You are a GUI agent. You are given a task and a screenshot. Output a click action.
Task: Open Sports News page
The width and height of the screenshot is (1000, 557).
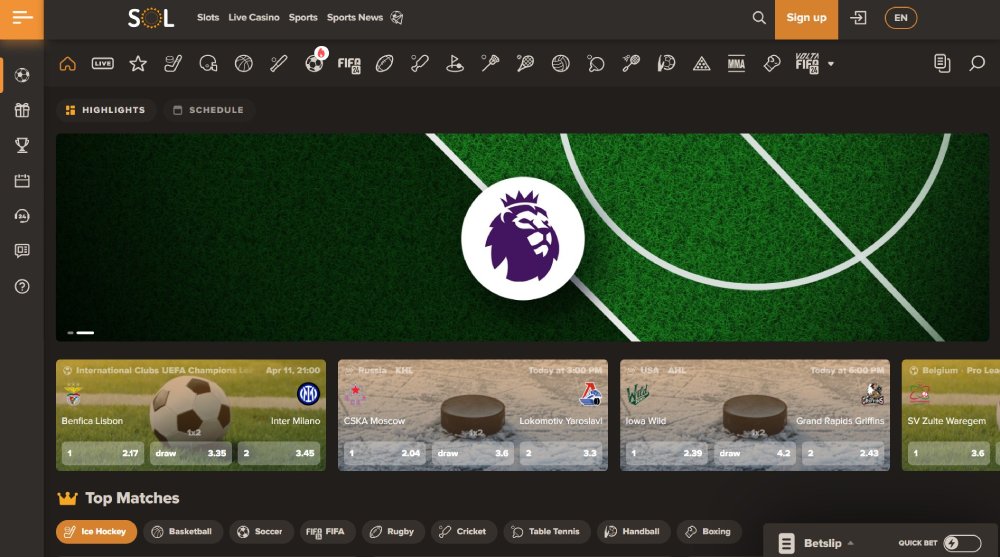pyautogui.click(x=355, y=18)
